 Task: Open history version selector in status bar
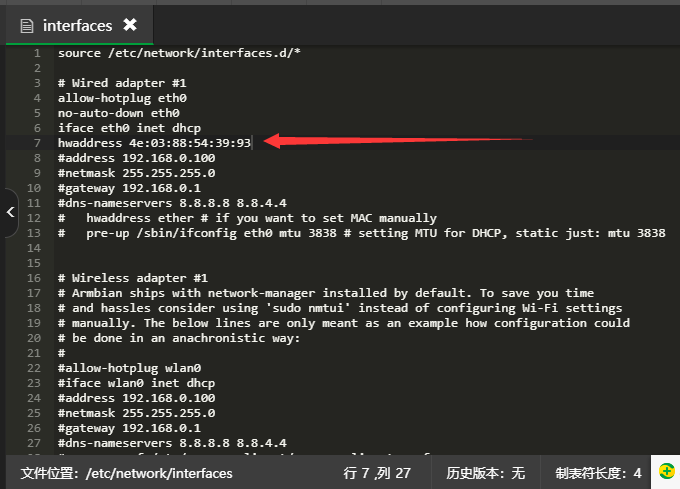(x=486, y=473)
